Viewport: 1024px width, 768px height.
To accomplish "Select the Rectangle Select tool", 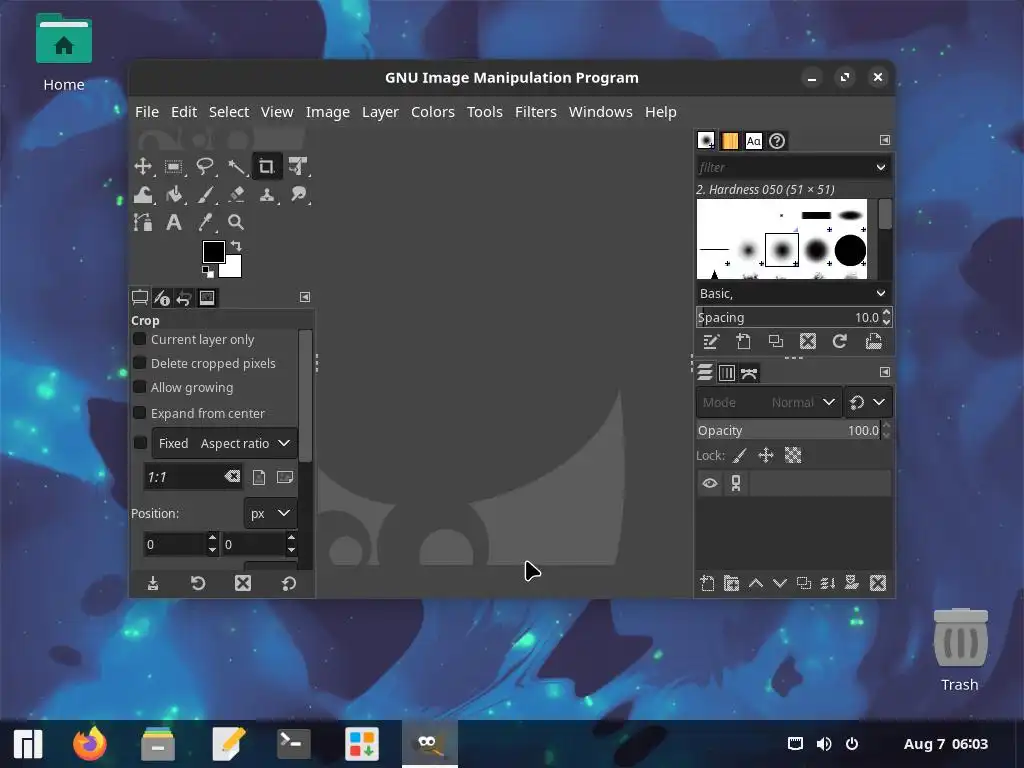I will tap(174, 167).
